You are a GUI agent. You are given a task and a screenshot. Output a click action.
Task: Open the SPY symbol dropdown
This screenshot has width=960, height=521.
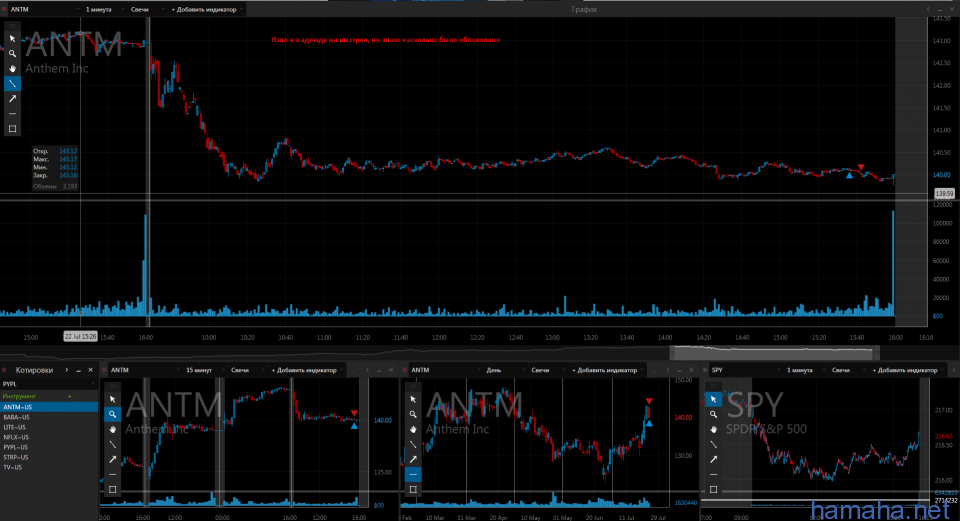(745, 370)
